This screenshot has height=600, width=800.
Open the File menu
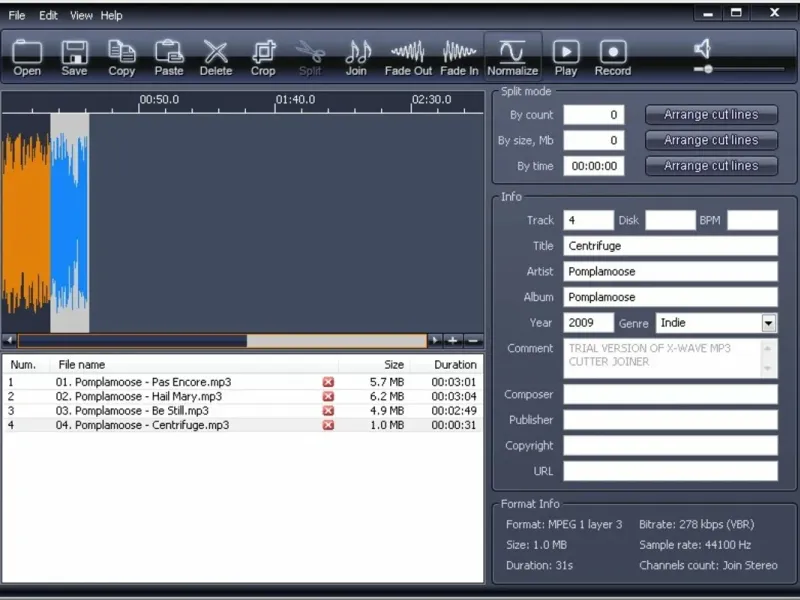pos(17,15)
